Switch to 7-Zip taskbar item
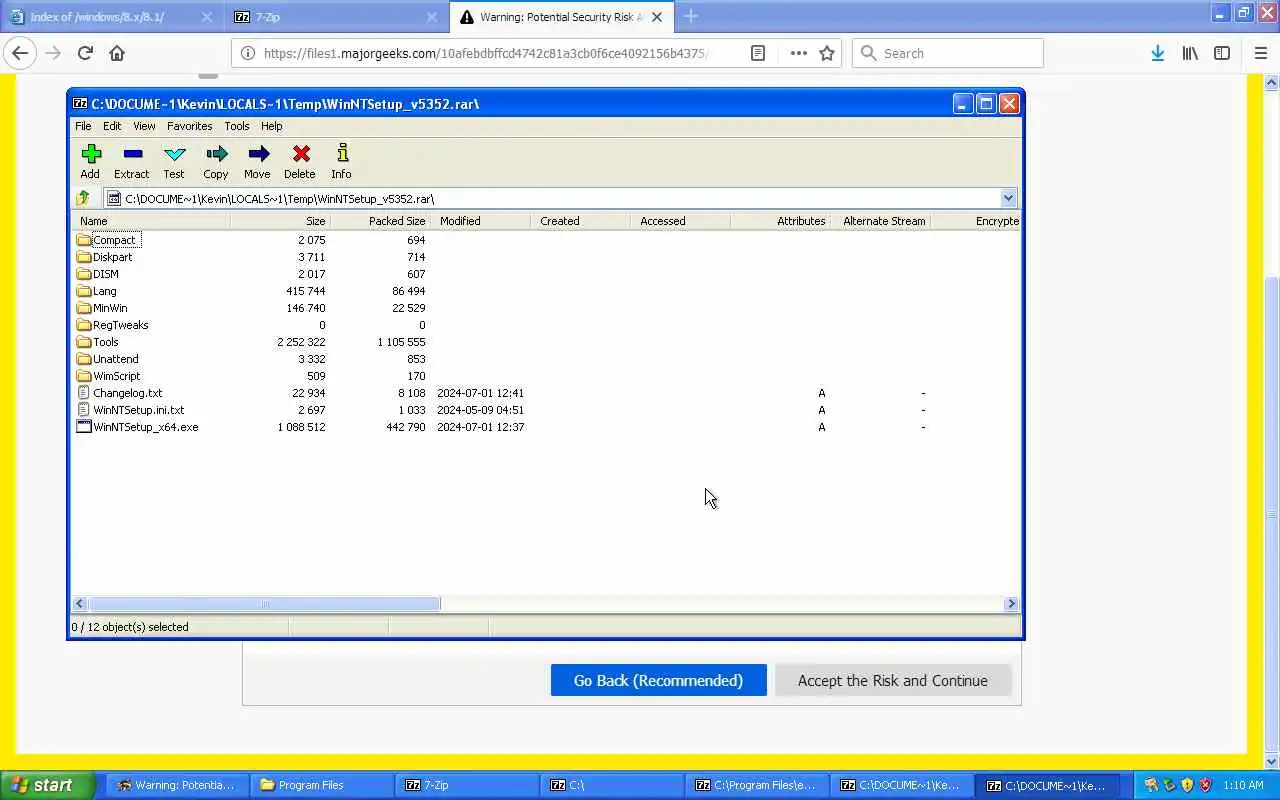Image resolution: width=1280 pixels, height=800 pixels. point(466,785)
